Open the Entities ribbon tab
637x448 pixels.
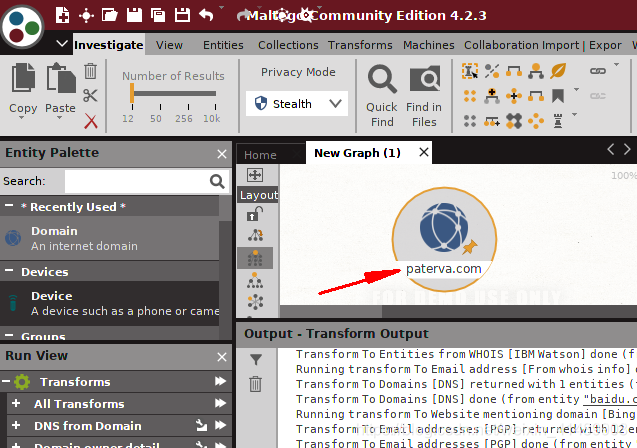(223, 45)
